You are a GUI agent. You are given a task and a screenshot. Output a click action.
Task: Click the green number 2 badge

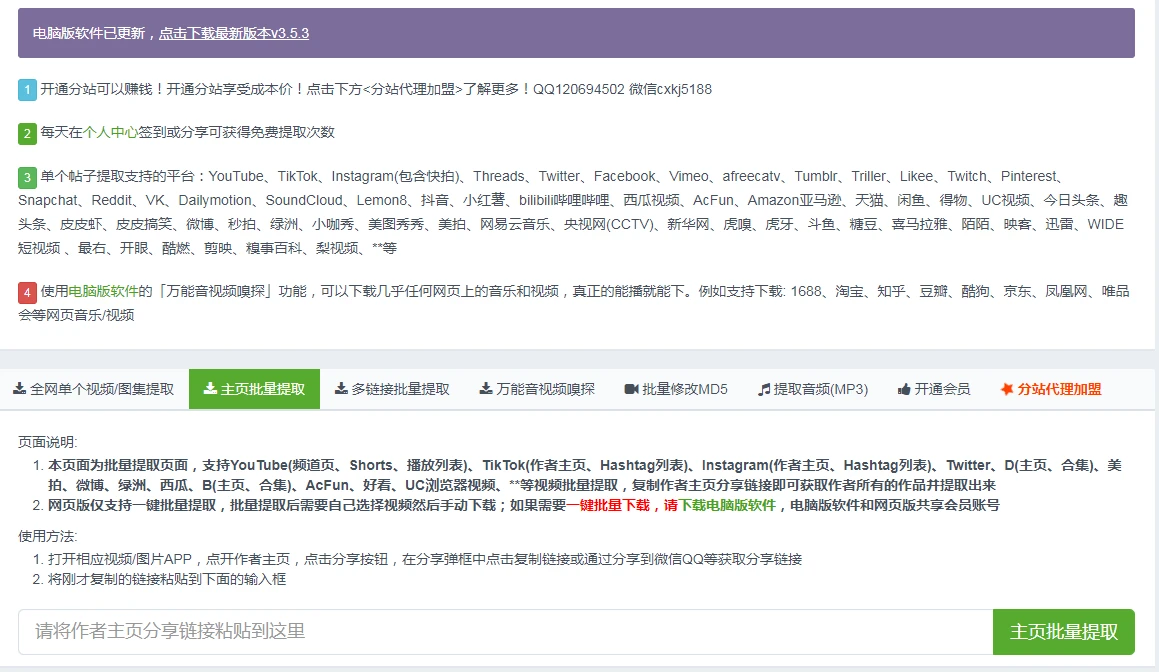27,134
